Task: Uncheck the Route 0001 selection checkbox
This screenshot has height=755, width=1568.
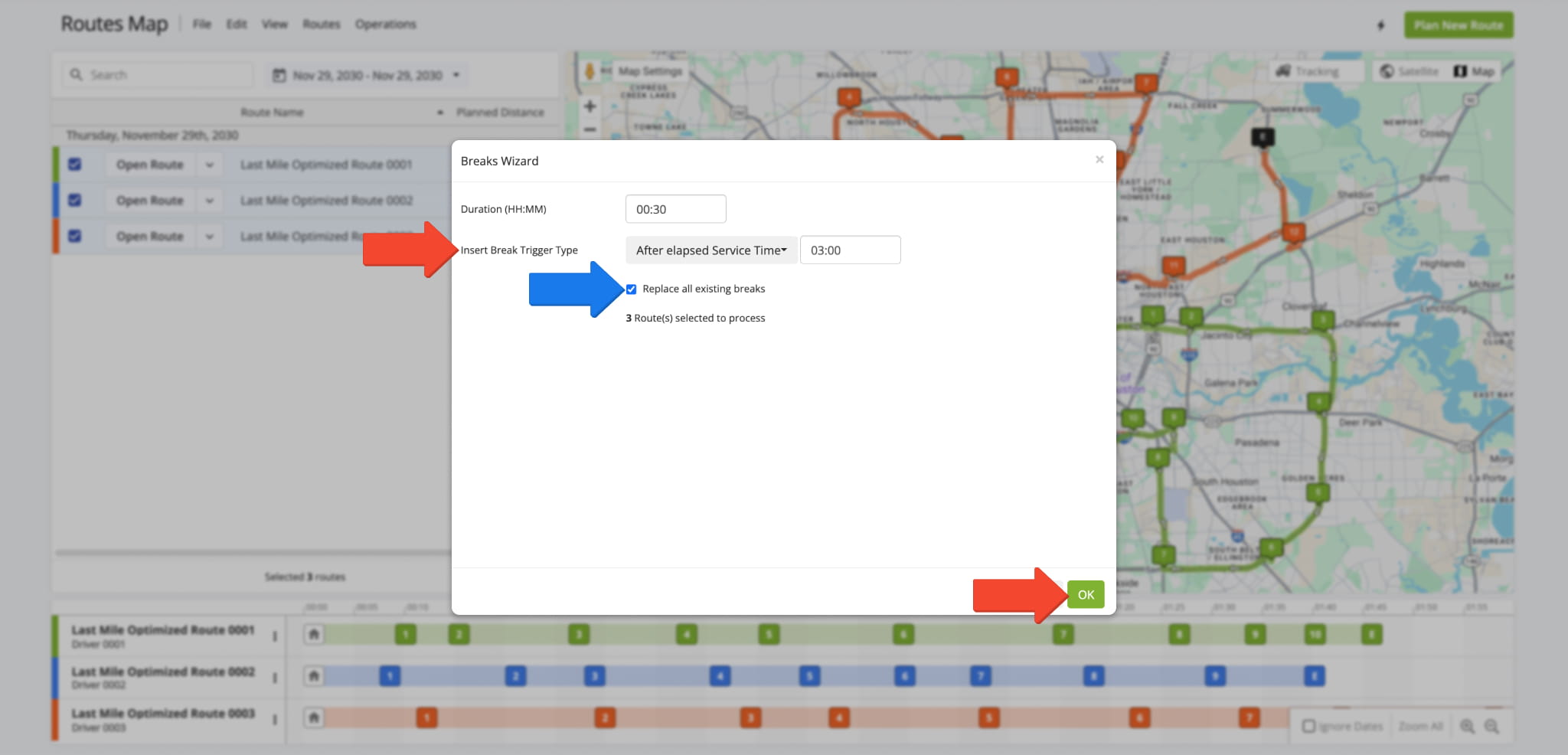Action: [x=75, y=165]
